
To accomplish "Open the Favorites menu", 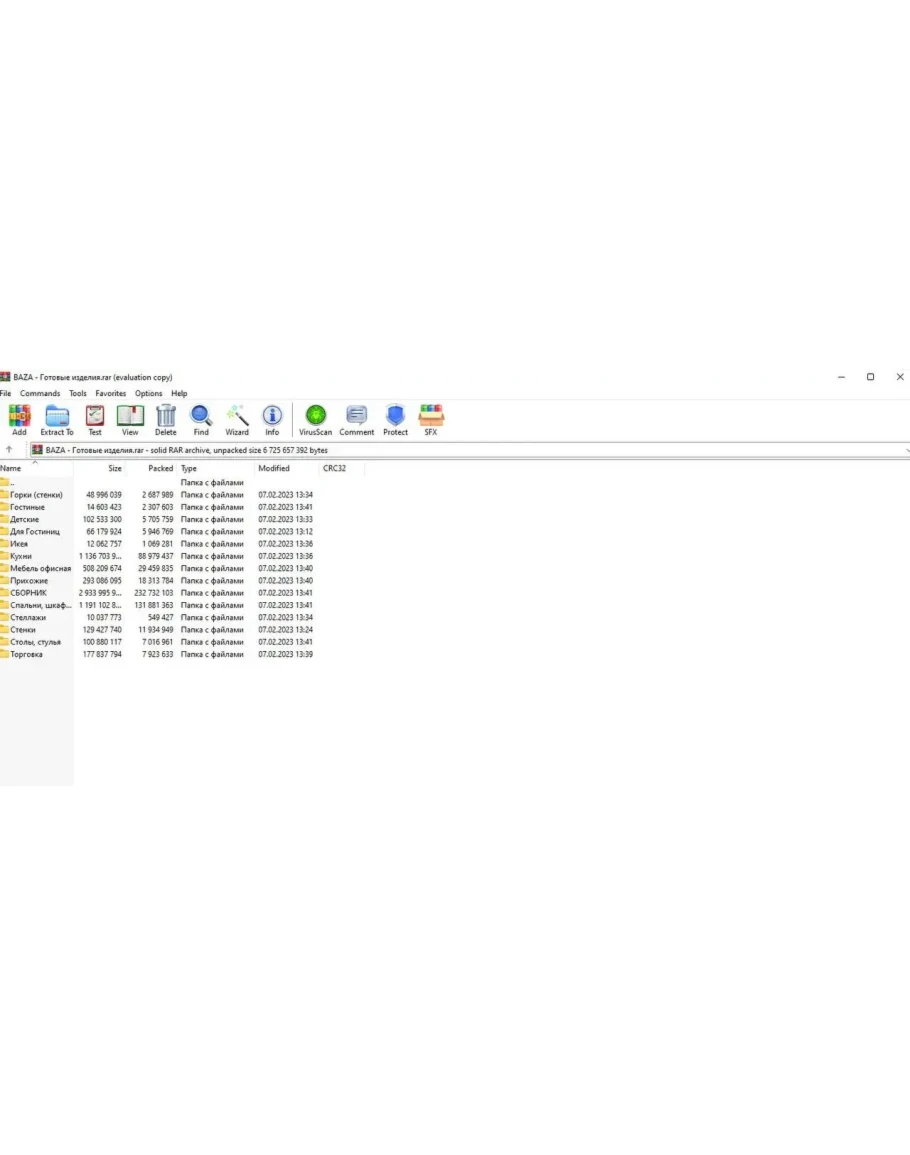I will pos(111,394).
